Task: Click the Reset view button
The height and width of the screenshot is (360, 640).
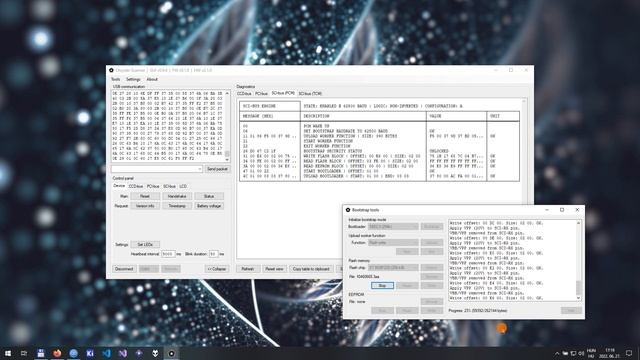Action: [274, 269]
